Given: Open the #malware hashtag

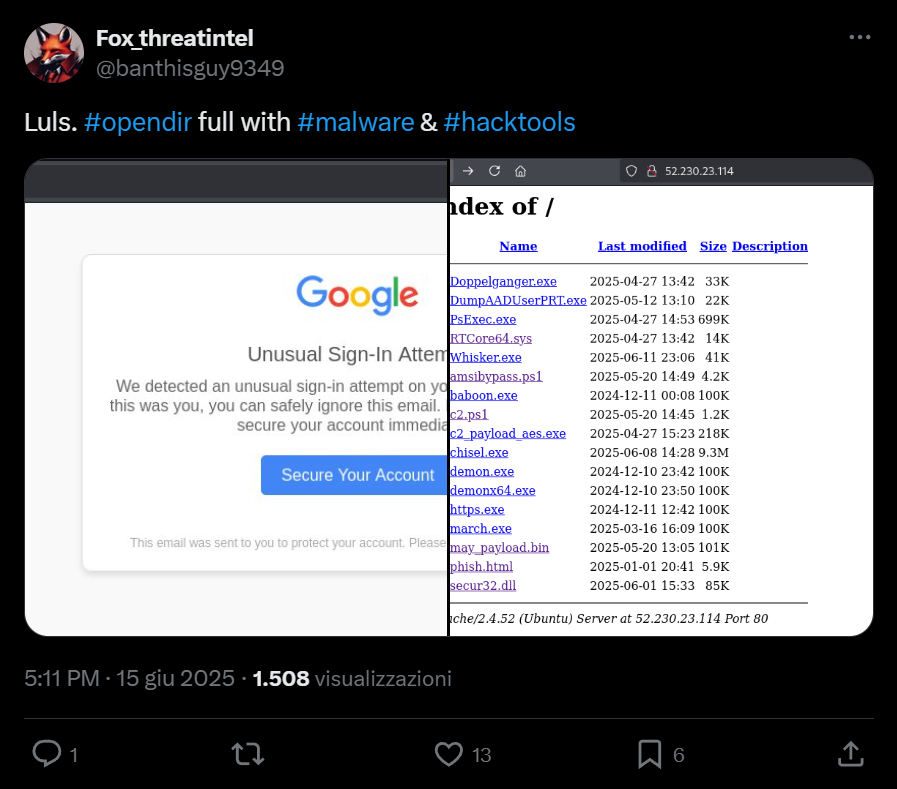Looking at the screenshot, I should pos(356,122).
